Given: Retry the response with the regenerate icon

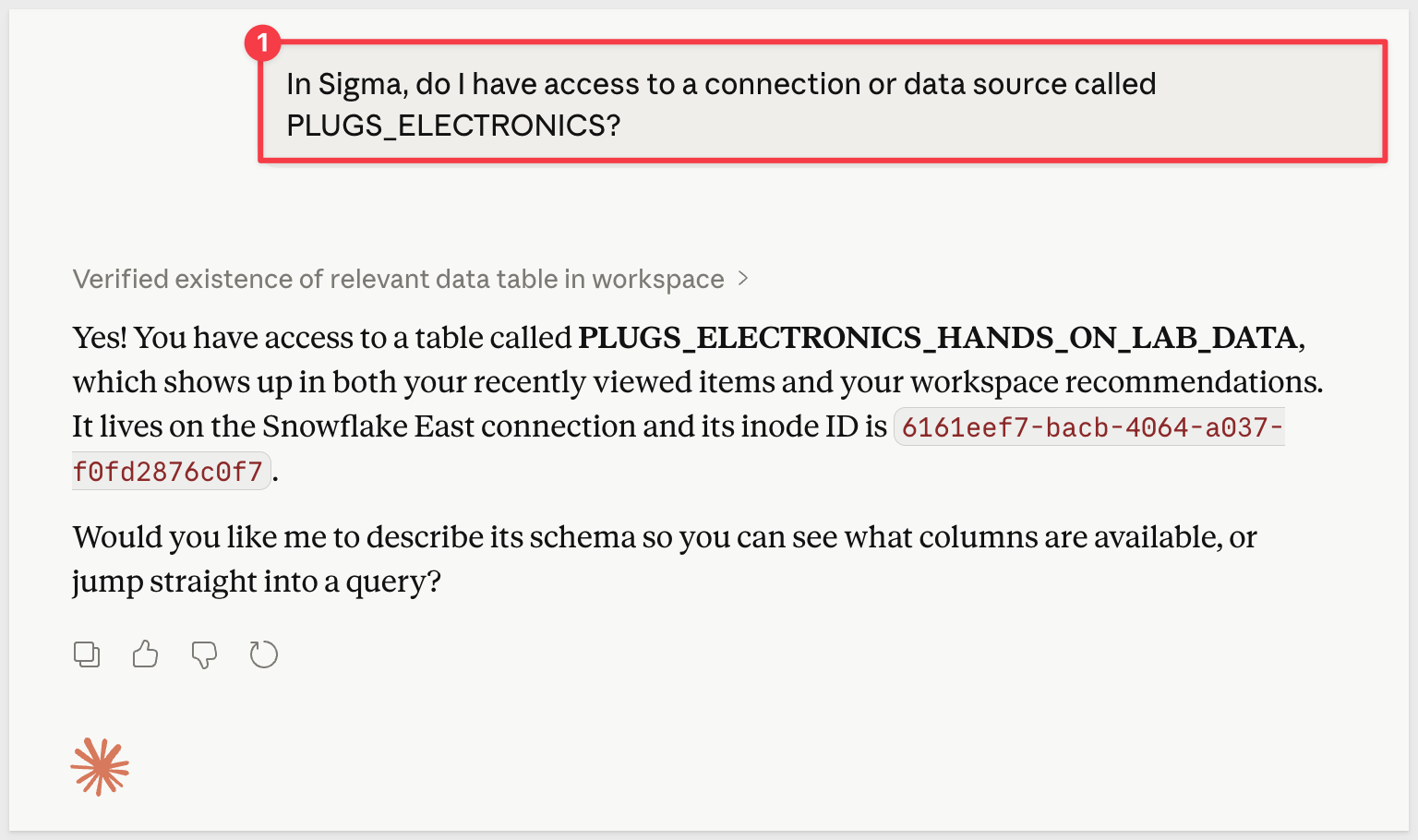Looking at the screenshot, I should [x=264, y=654].
